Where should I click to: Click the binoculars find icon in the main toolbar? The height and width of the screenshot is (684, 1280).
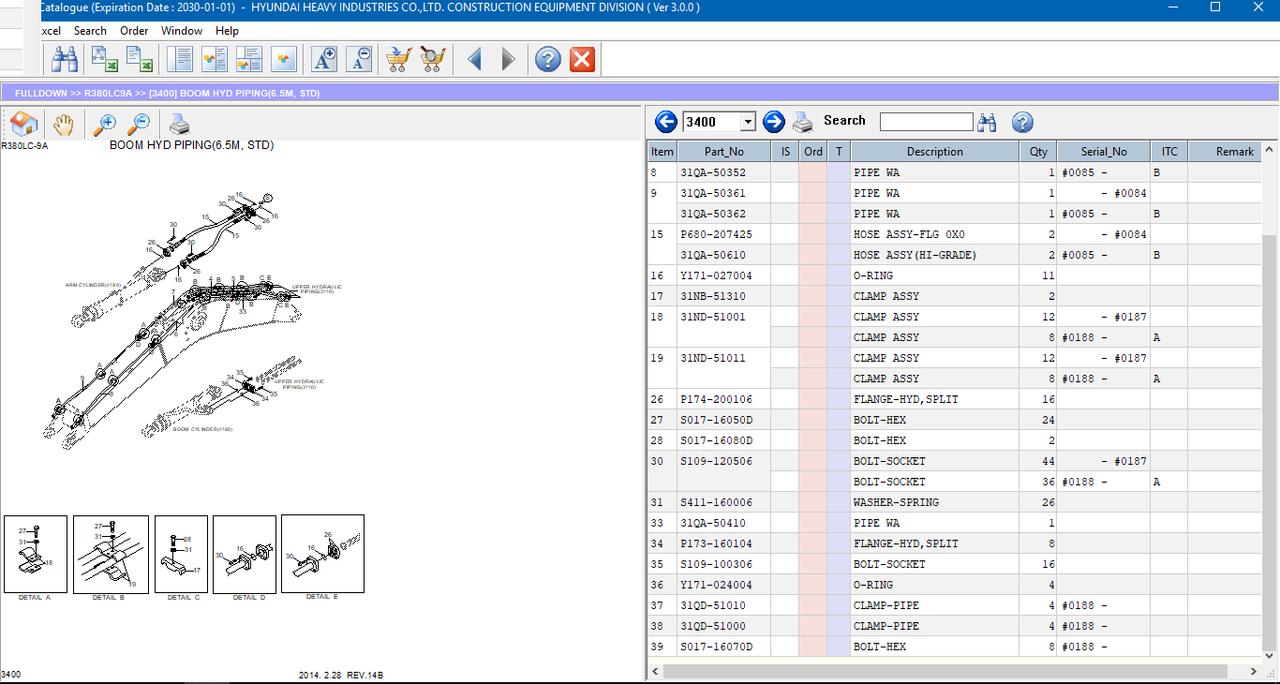click(65, 60)
